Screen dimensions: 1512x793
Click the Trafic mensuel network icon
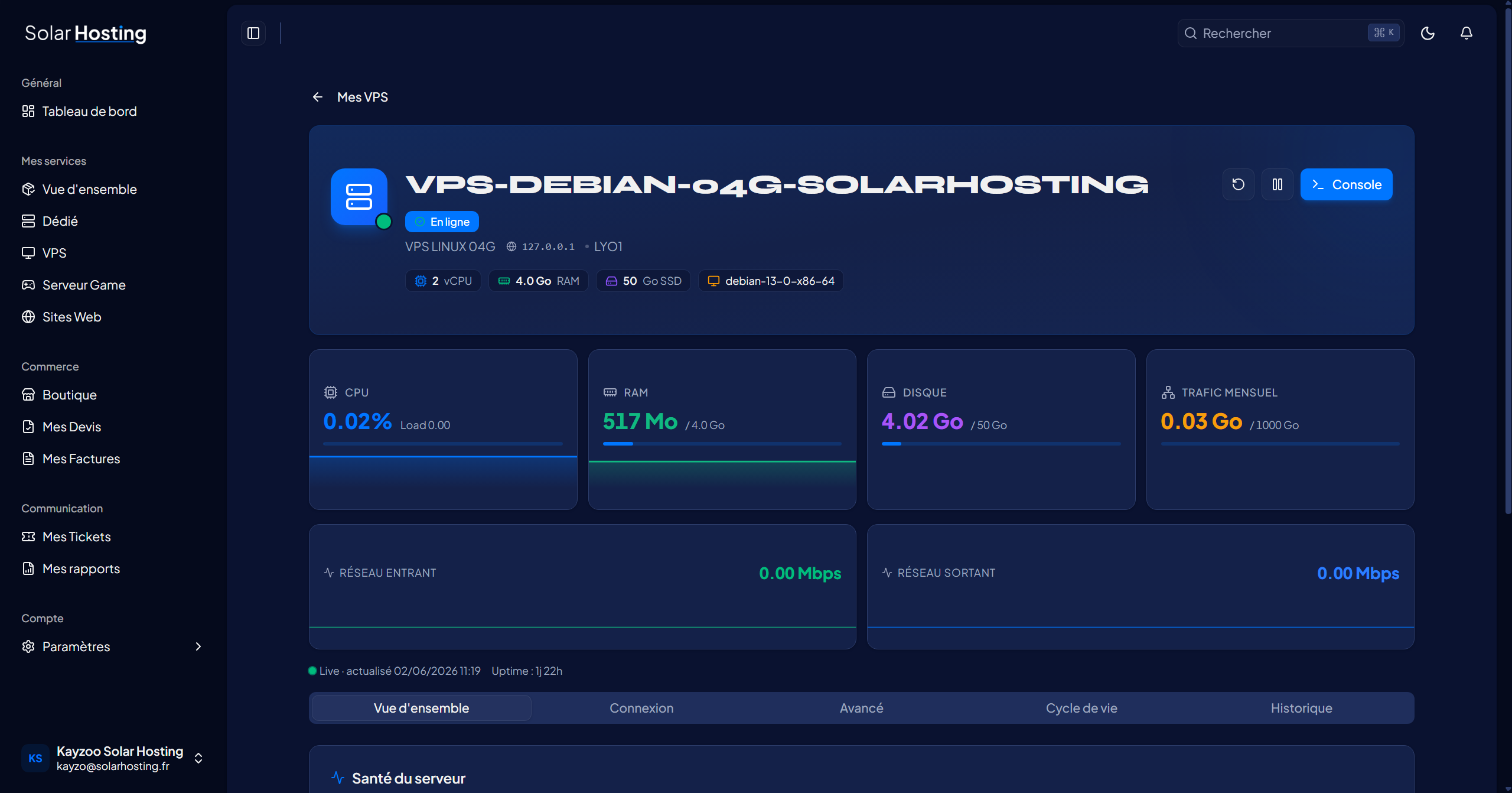1168,392
